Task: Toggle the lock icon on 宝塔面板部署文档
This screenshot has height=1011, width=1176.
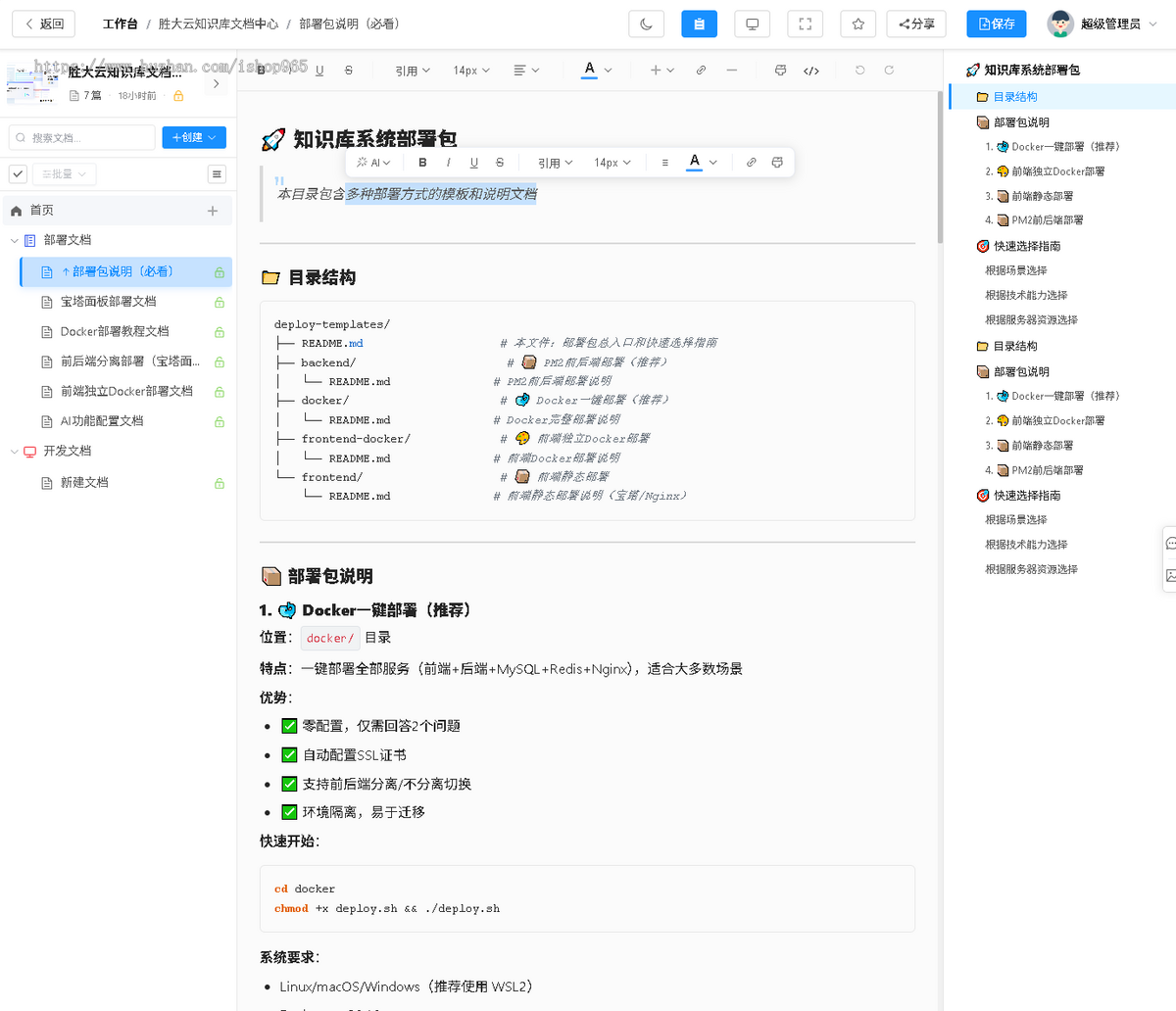Action: click(220, 303)
